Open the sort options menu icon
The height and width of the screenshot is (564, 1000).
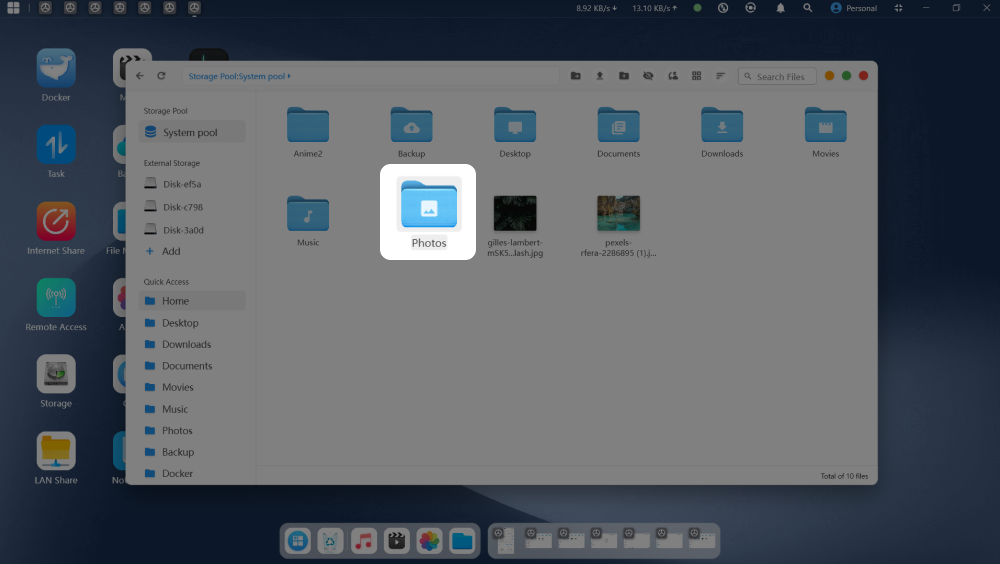click(720, 76)
